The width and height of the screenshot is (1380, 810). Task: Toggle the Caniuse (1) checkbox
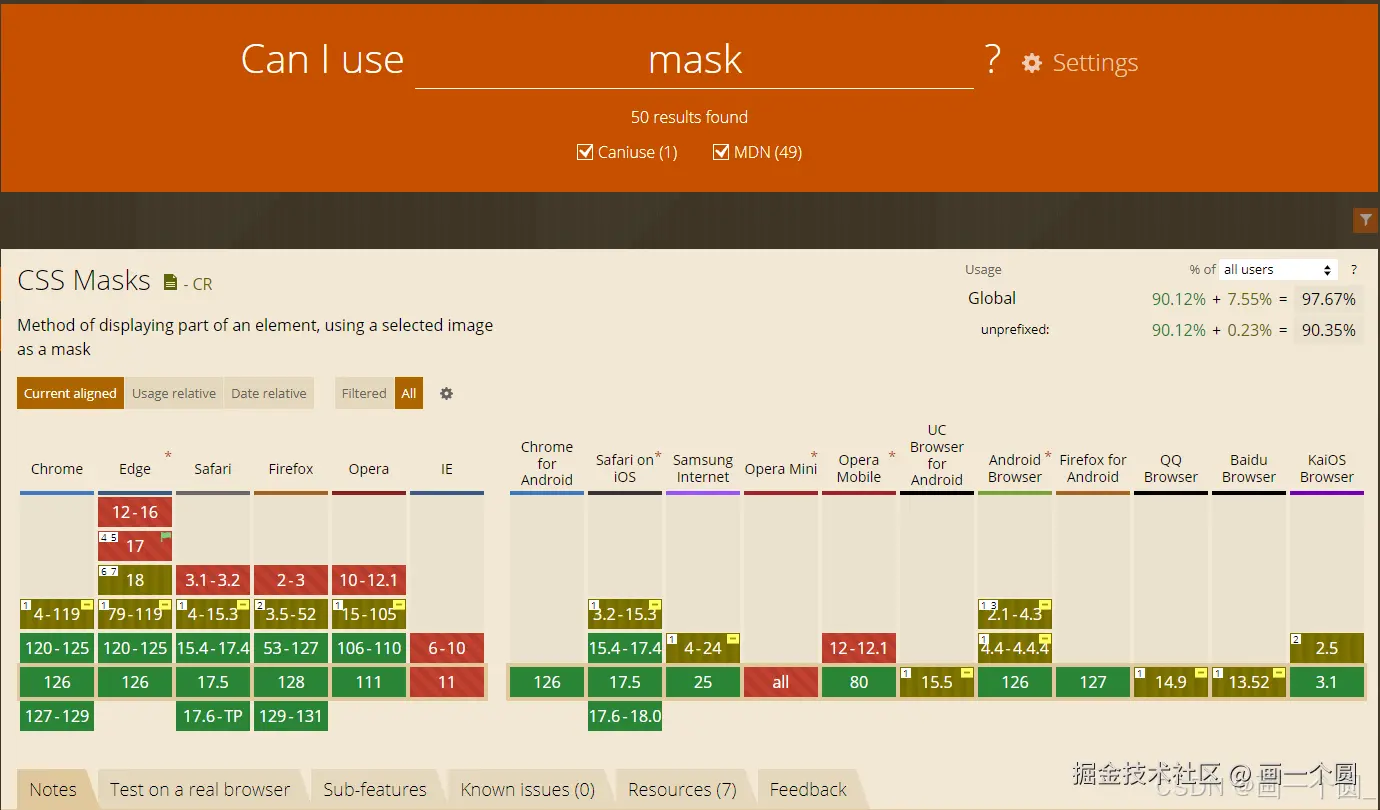[586, 152]
